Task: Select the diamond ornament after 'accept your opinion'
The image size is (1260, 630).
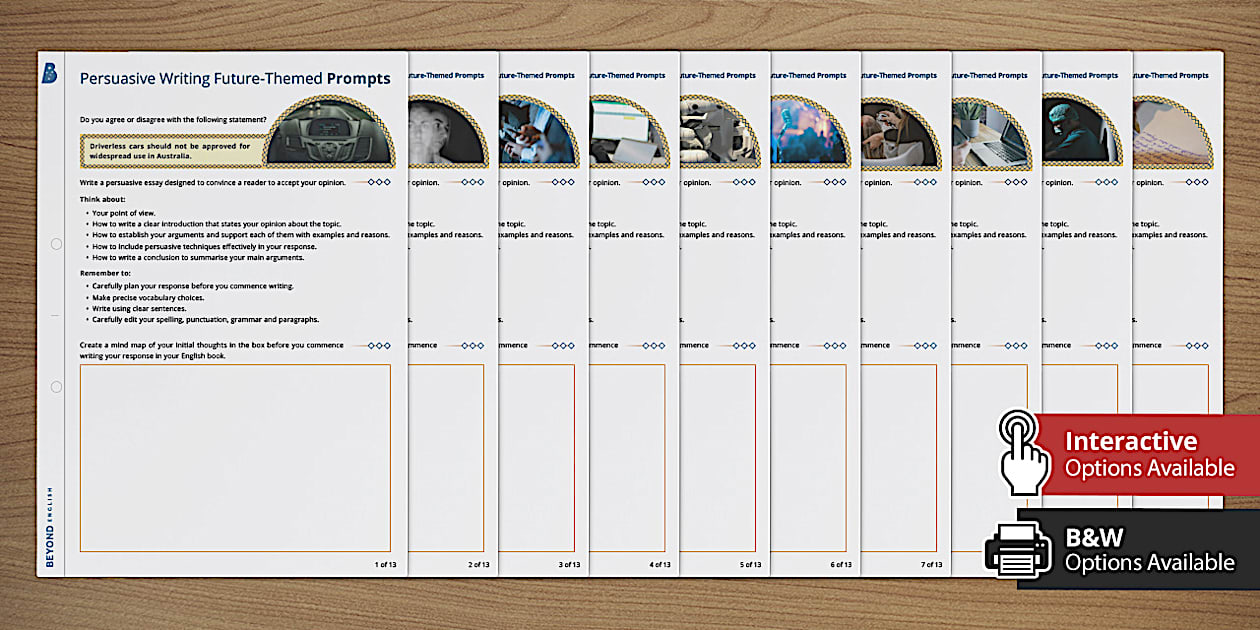Action: pyautogui.click(x=378, y=182)
